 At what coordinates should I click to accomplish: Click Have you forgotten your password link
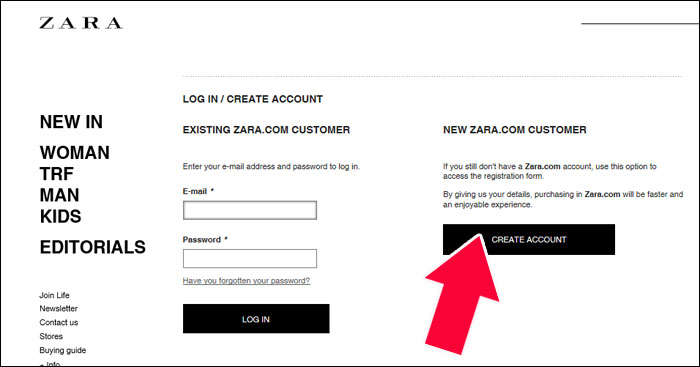point(246,281)
